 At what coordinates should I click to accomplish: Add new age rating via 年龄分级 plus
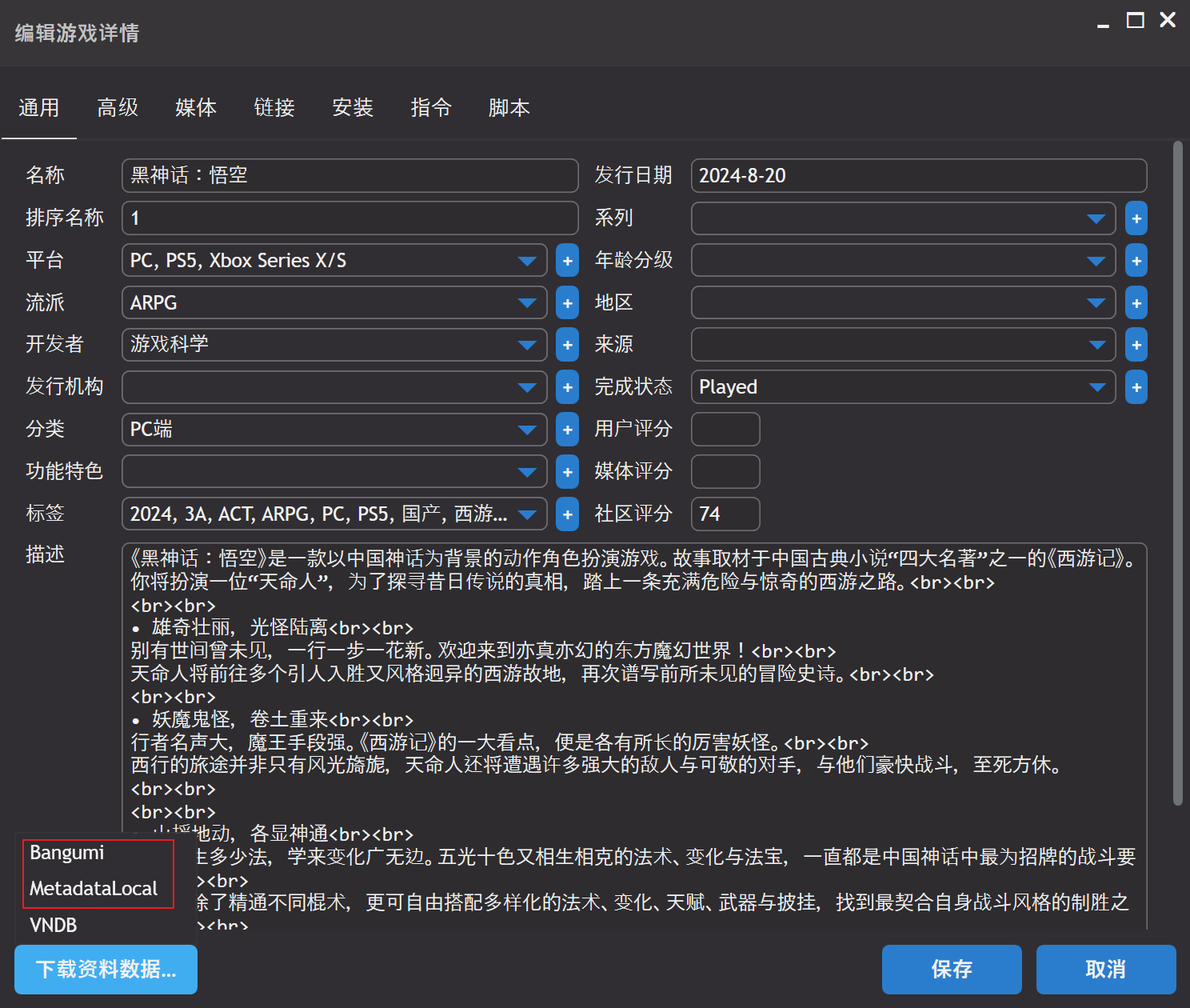pyautogui.click(x=1136, y=261)
